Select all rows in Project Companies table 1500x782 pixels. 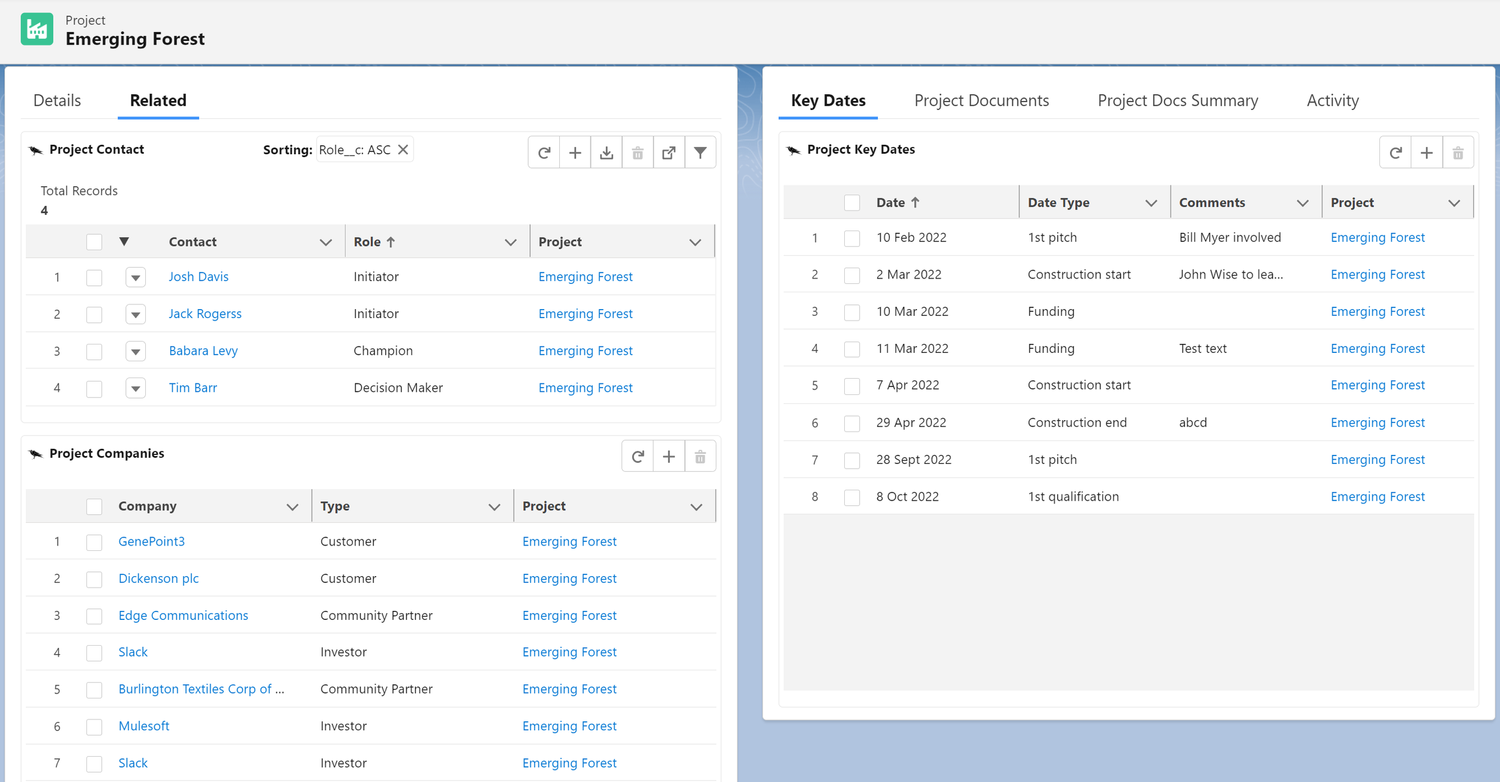click(94, 507)
